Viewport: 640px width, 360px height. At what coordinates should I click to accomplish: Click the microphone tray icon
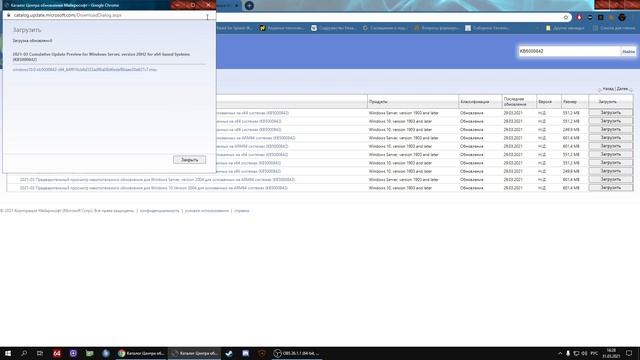pos(568,353)
